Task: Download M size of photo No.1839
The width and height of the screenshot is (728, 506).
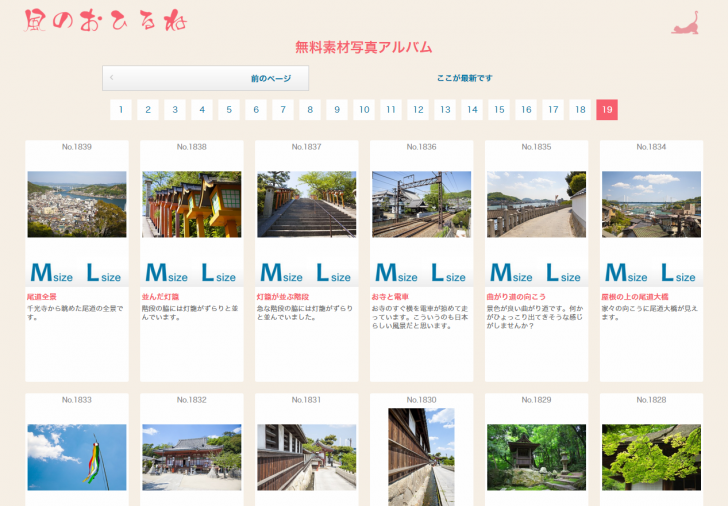Action: tap(52, 272)
